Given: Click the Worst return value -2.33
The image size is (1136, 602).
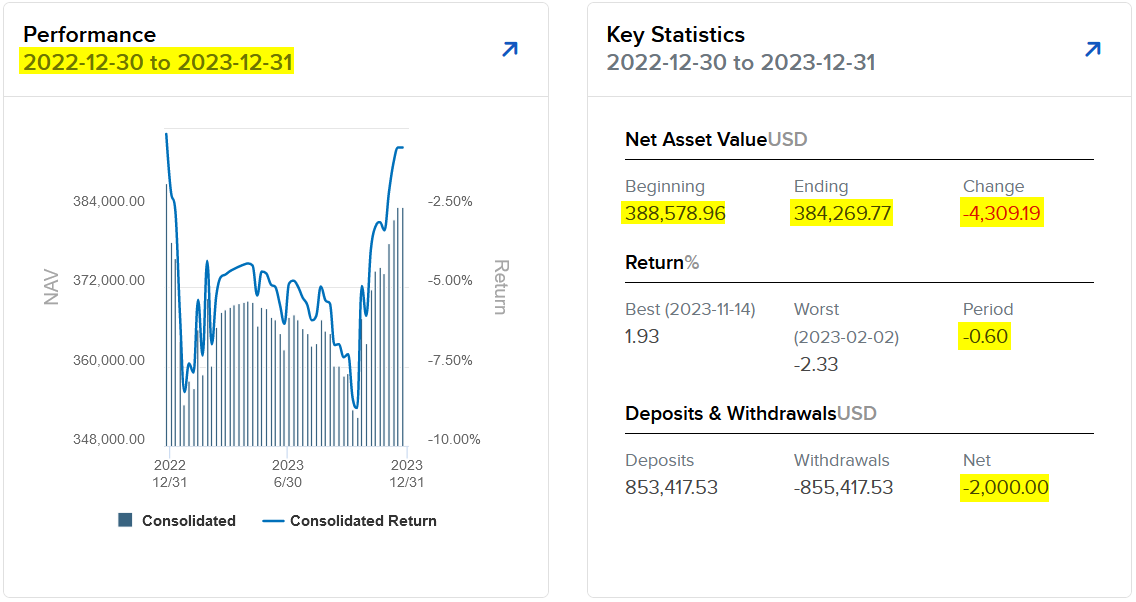Looking at the screenshot, I should click(x=816, y=364).
